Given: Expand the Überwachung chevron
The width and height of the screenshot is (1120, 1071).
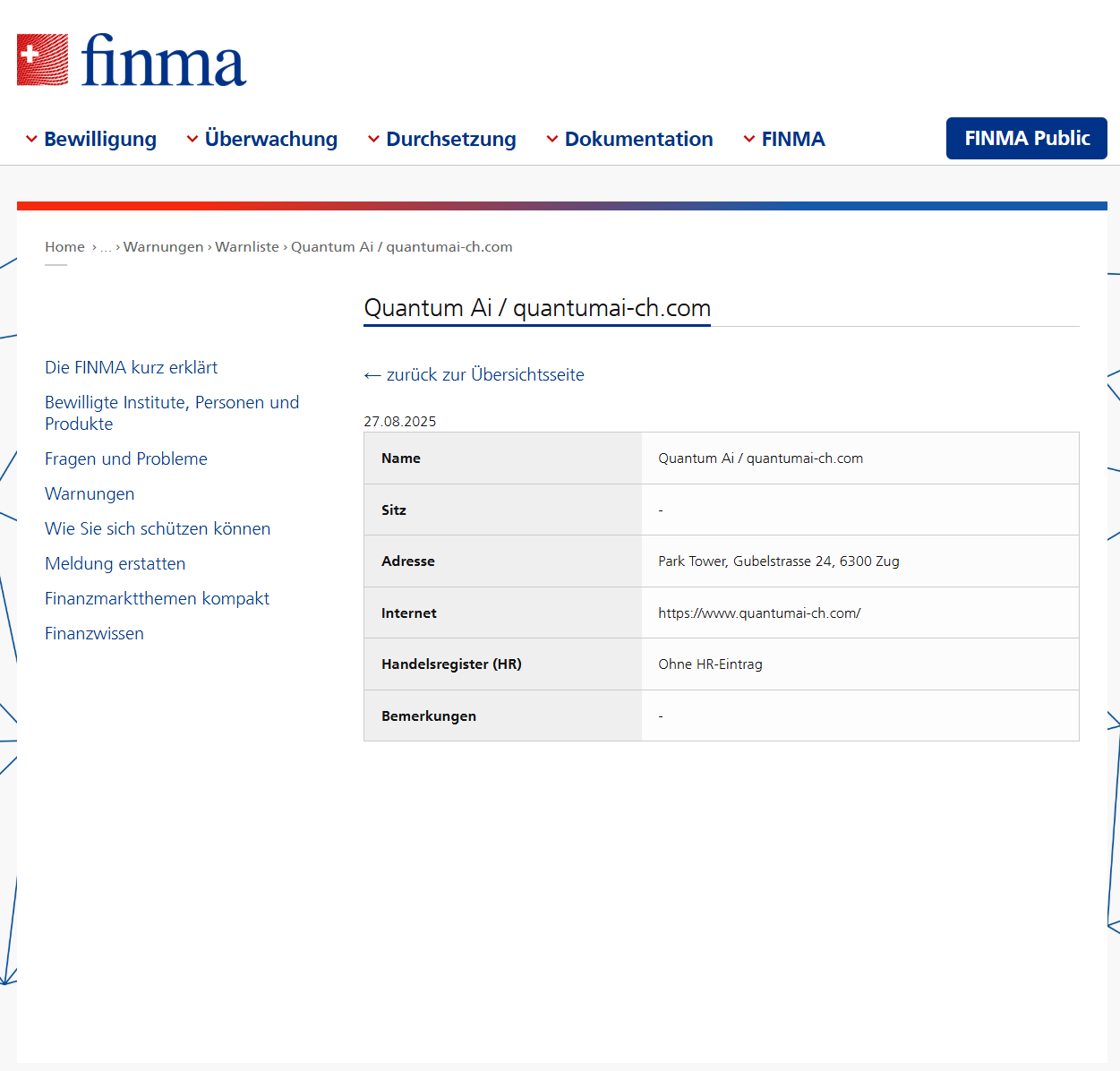Looking at the screenshot, I should click(x=192, y=139).
